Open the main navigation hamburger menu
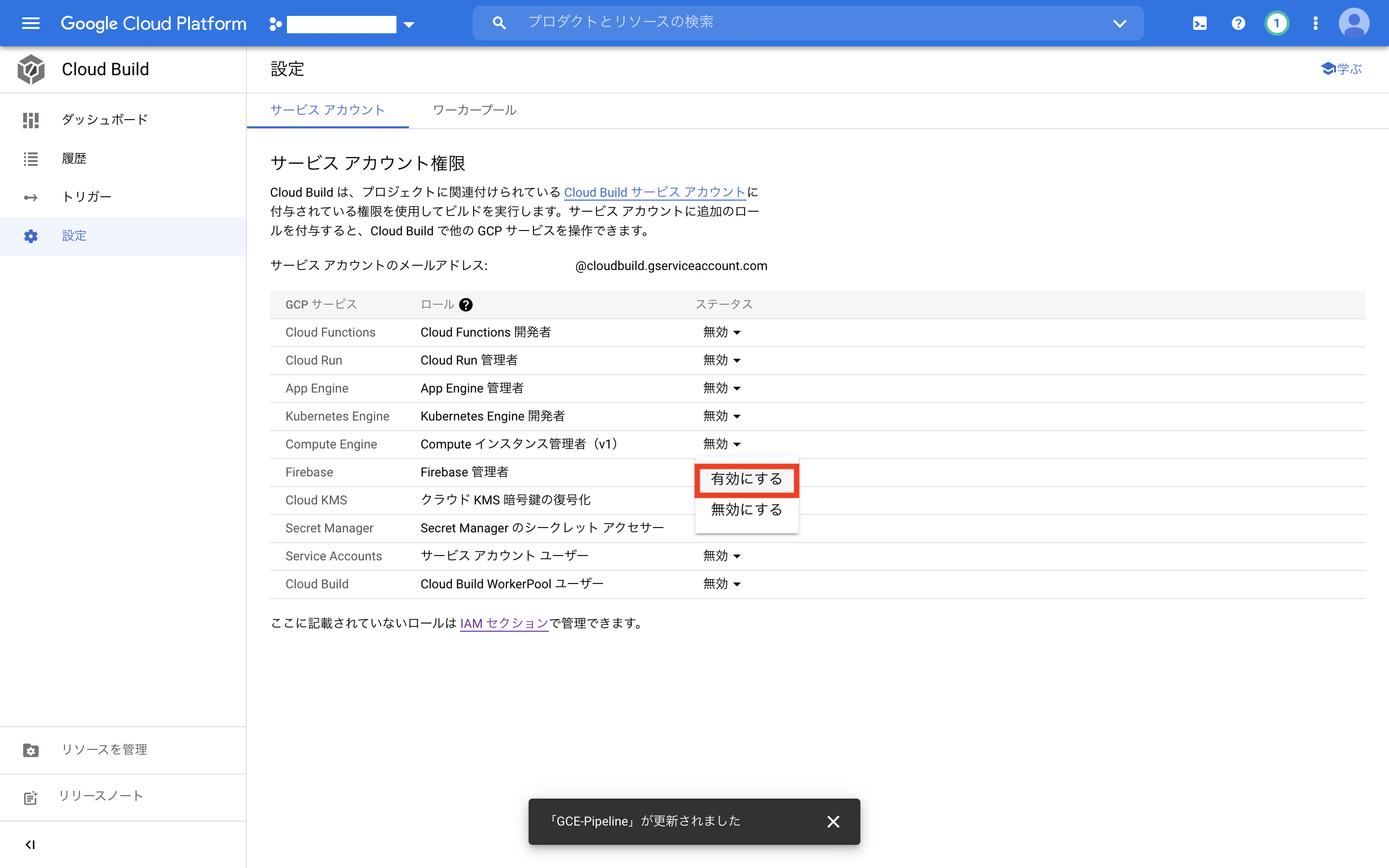1389x868 pixels. 31,23
